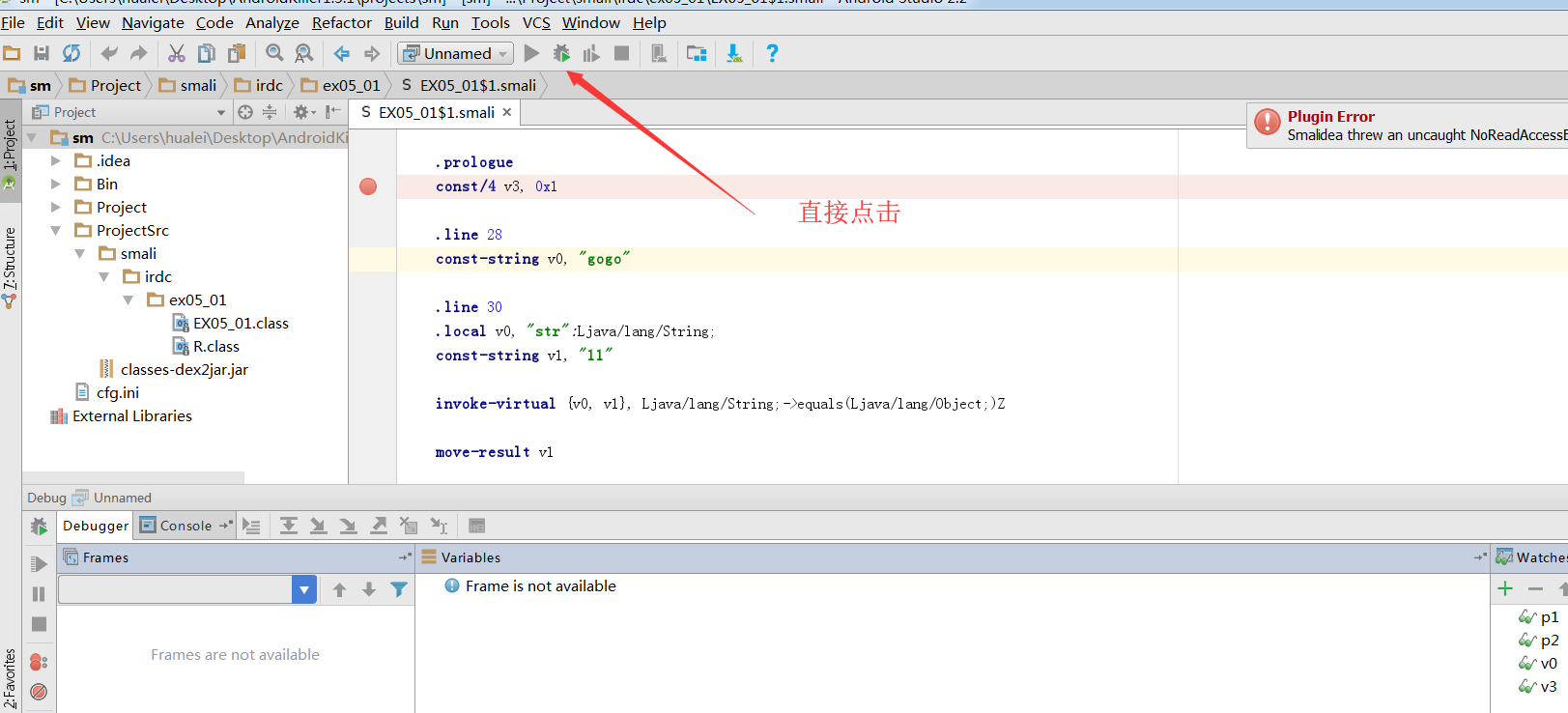Open Help with the question mark icon
Screen dimensions: 1568x713
click(772, 53)
